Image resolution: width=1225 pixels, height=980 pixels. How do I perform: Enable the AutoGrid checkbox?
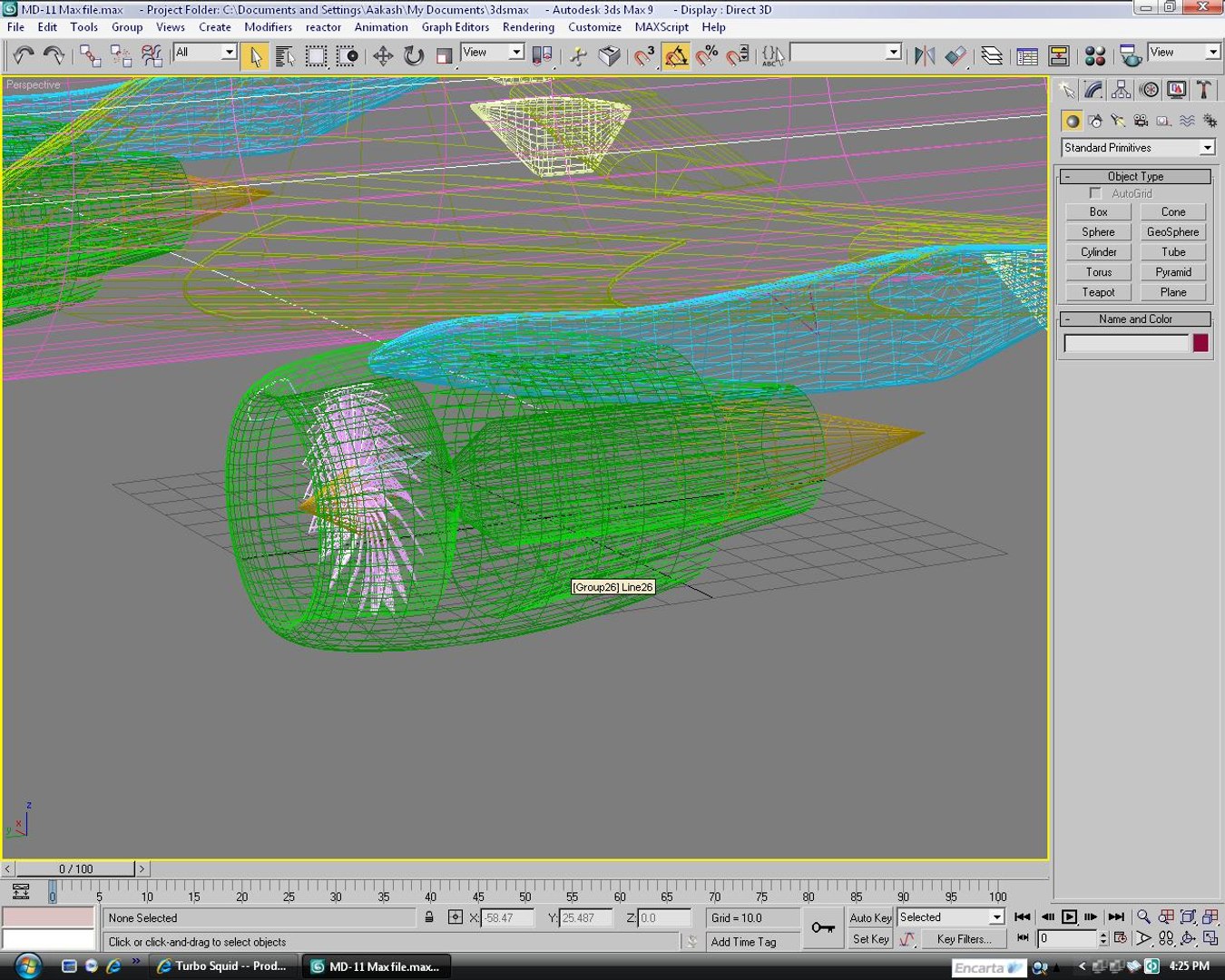point(1095,193)
